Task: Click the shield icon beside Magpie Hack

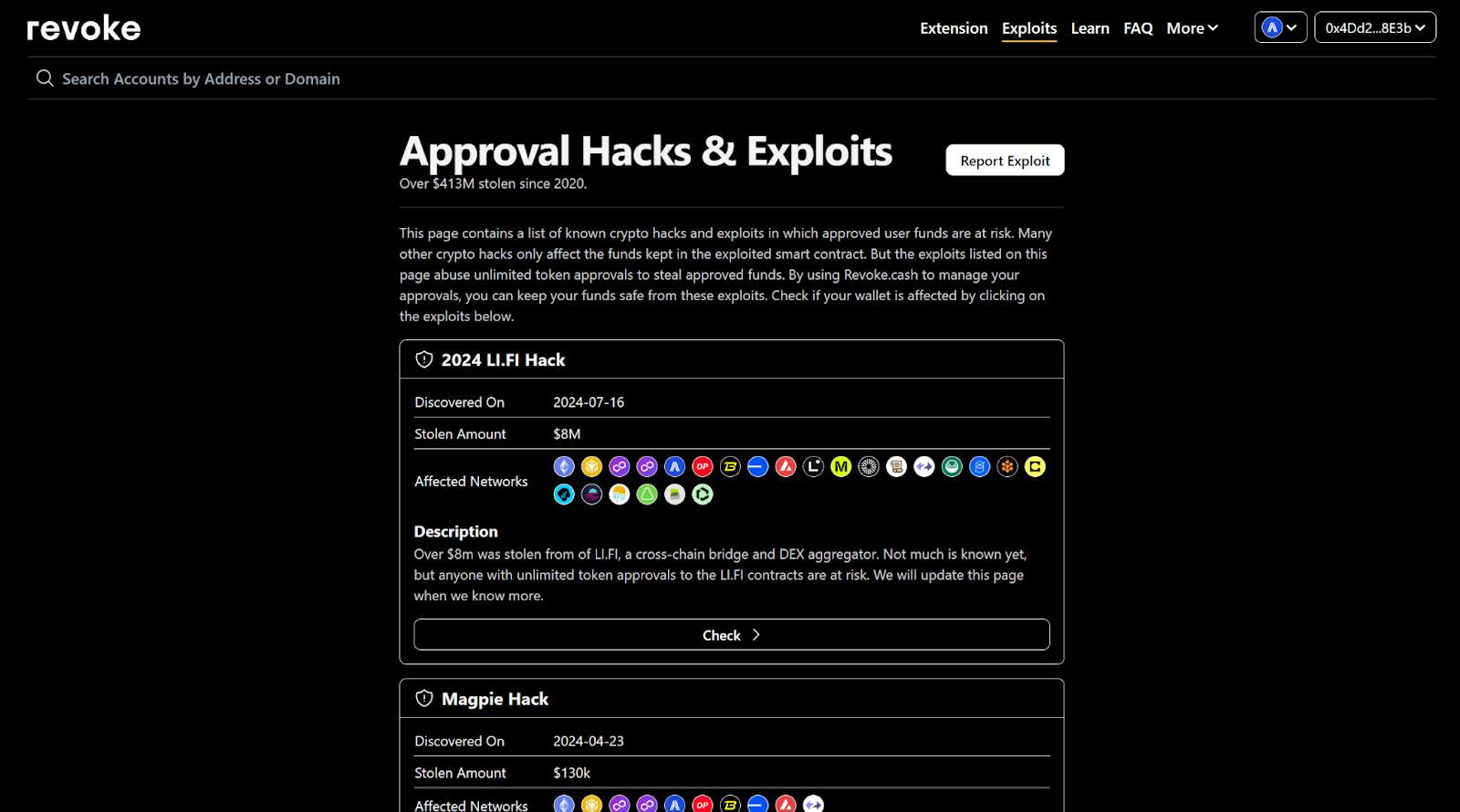Action: pos(424,699)
